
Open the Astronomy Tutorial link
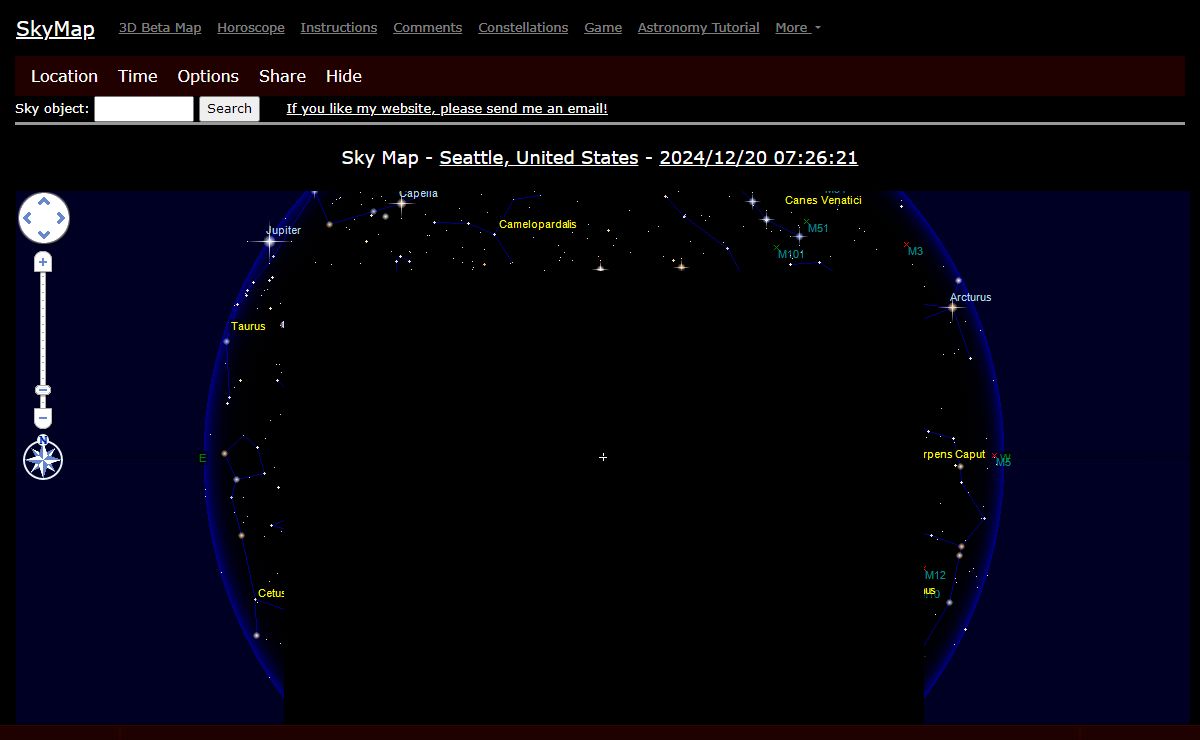(x=699, y=28)
